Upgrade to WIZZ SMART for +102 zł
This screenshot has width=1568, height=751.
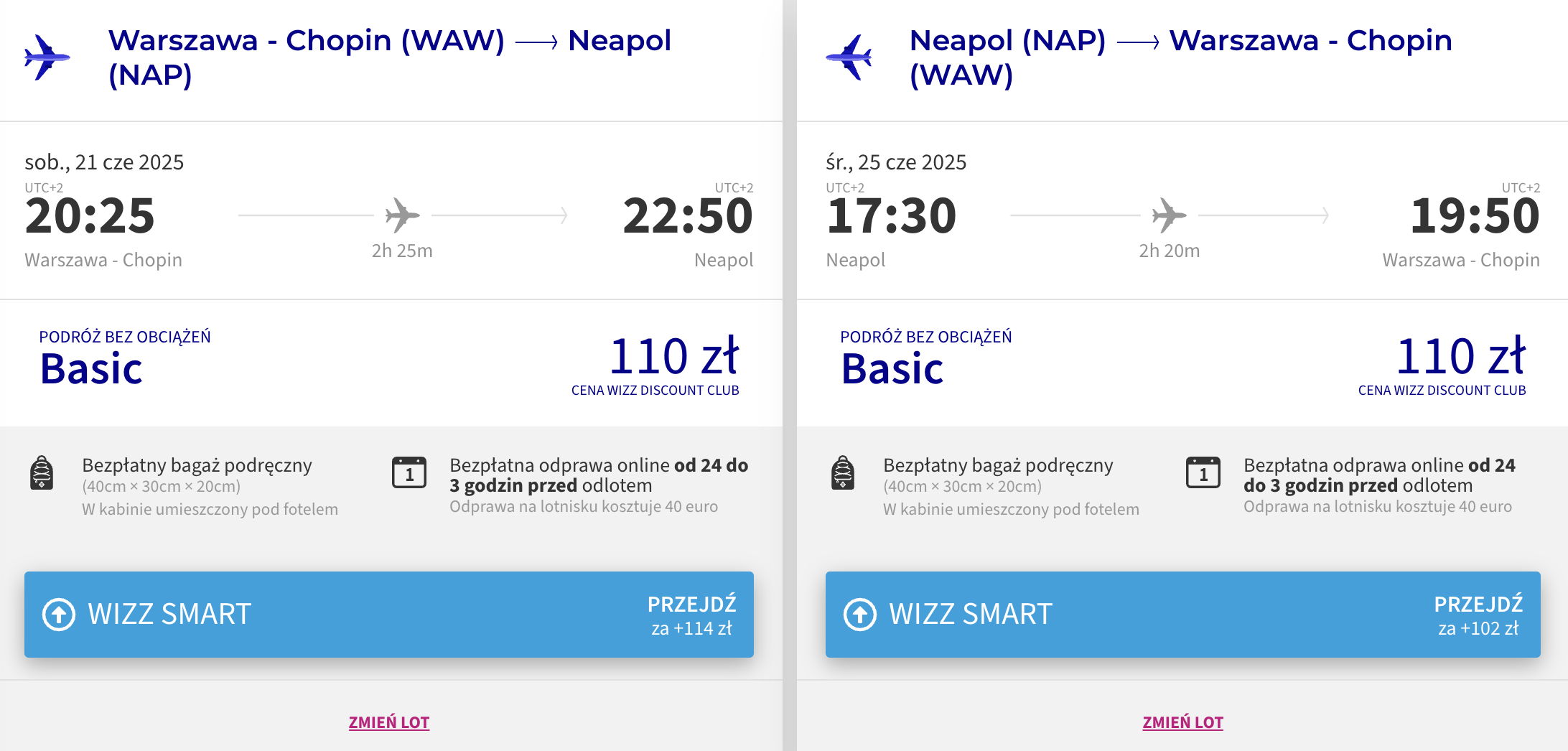1183,615
